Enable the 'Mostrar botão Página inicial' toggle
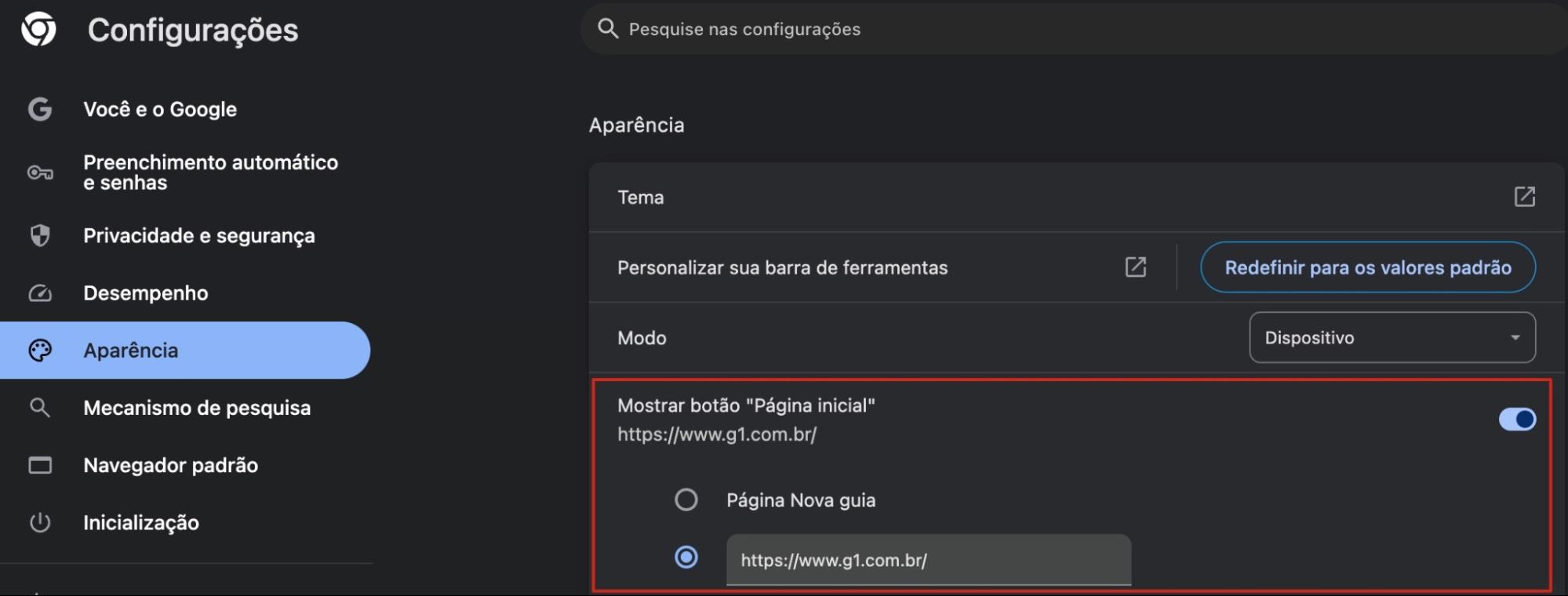 tap(1517, 419)
